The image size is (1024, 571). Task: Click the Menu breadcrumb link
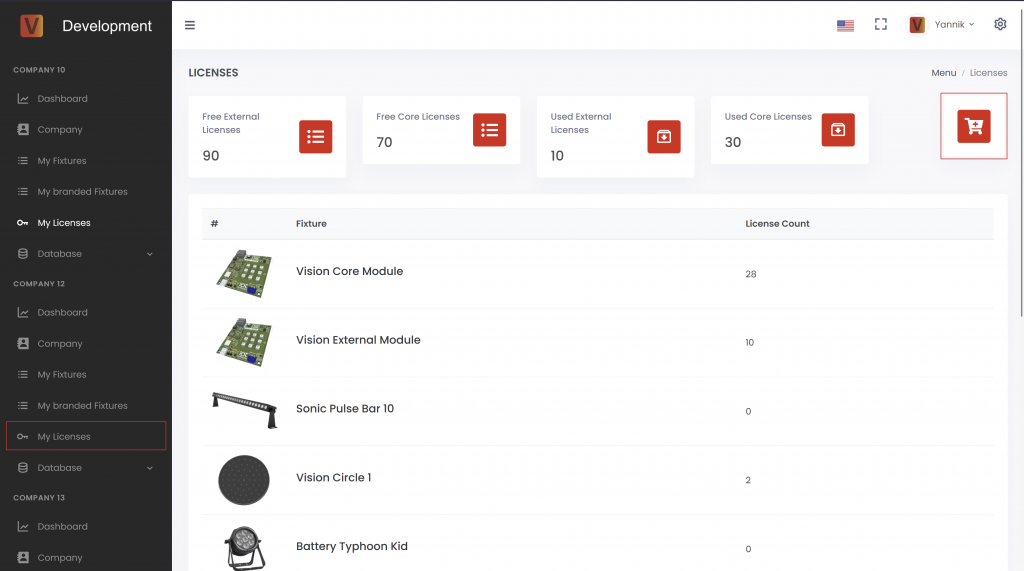(x=943, y=73)
